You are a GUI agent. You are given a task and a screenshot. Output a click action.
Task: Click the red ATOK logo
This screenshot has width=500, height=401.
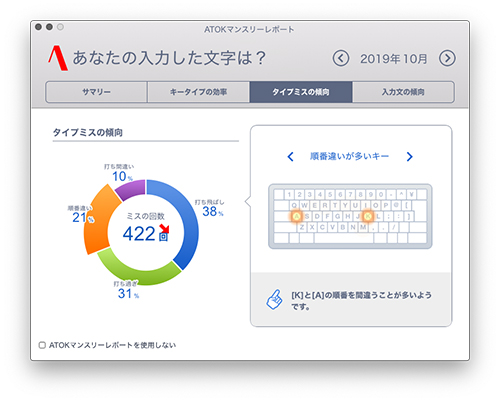[x=58, y=58]
